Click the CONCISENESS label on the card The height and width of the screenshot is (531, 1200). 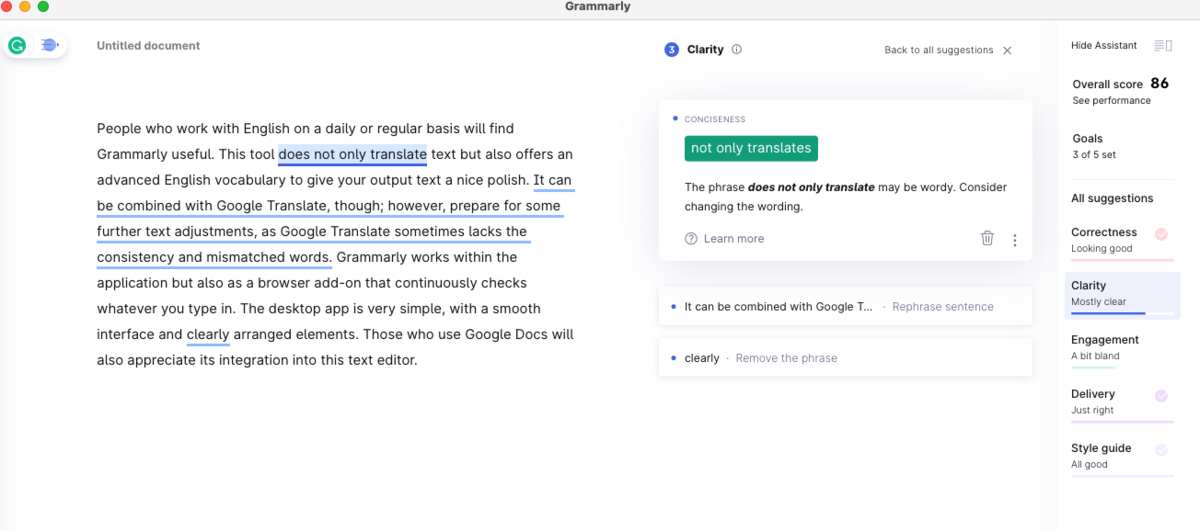(x=715, y=119)
